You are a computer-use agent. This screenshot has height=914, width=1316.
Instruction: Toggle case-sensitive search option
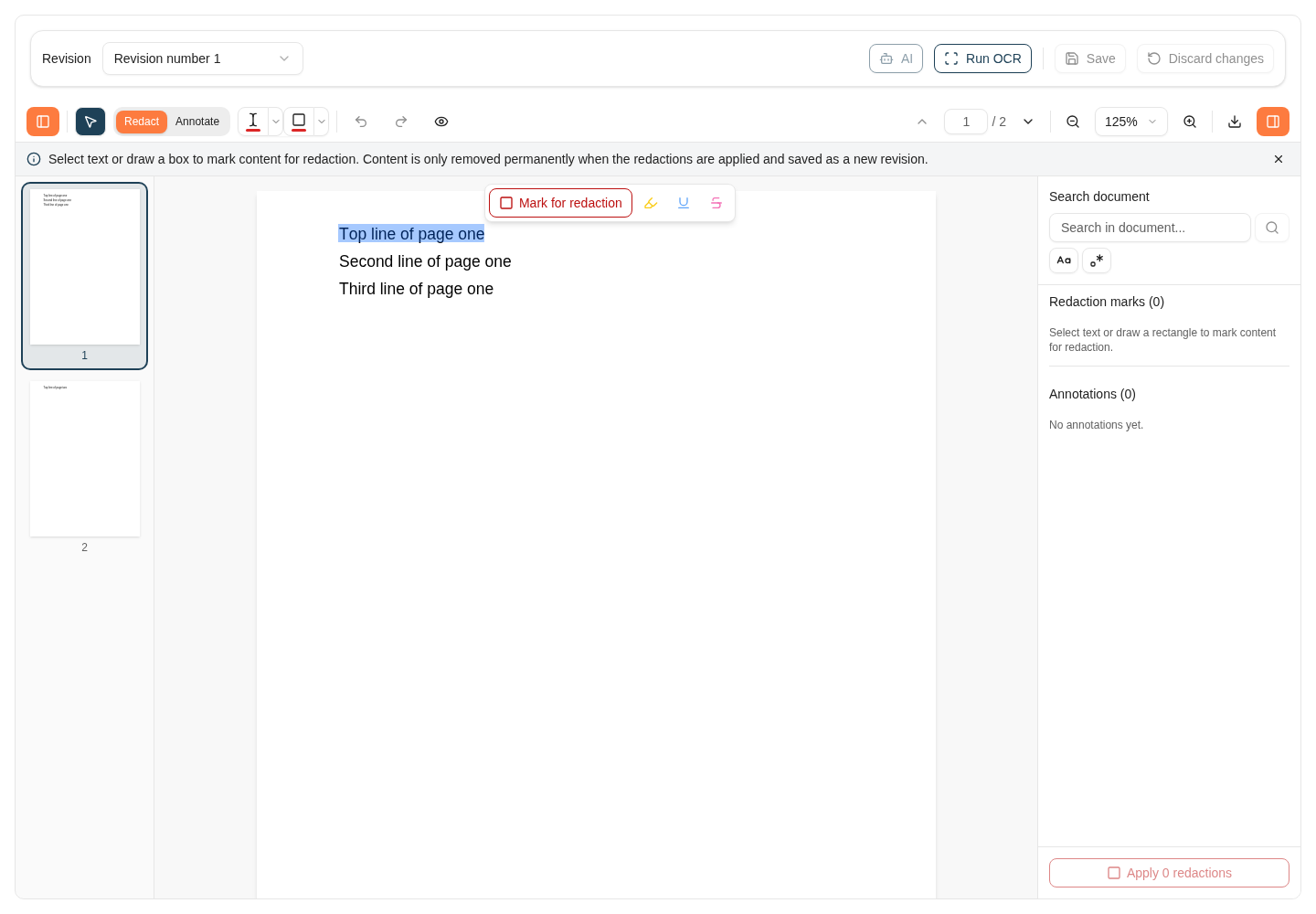1064,260
